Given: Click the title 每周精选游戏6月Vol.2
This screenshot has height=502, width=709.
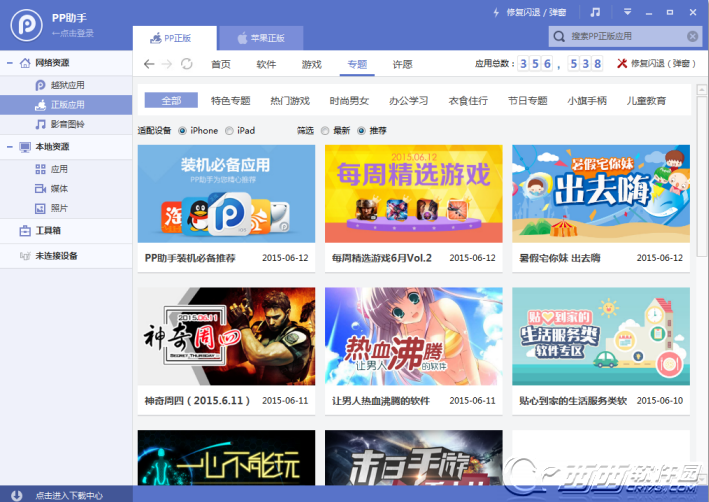Looking at the screenshot, I should pos(382,258).
